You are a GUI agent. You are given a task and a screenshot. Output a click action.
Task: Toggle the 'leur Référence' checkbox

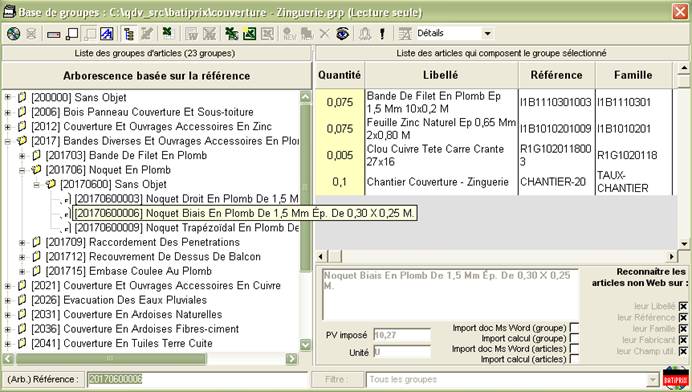pos(683,317)
